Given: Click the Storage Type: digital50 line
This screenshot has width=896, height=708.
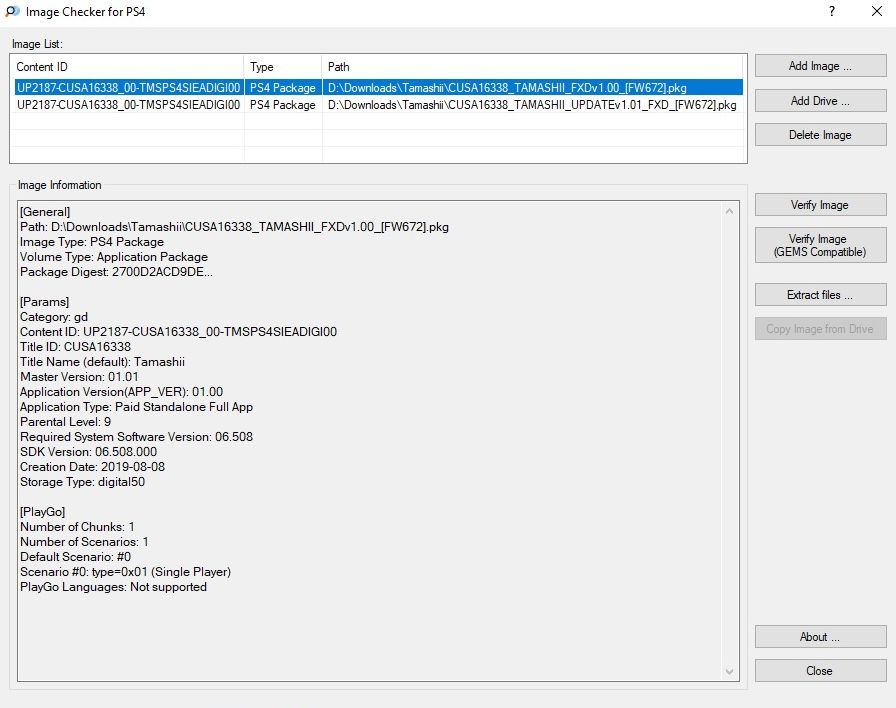Looking at the screenshot, I should [x=82, y=482].
